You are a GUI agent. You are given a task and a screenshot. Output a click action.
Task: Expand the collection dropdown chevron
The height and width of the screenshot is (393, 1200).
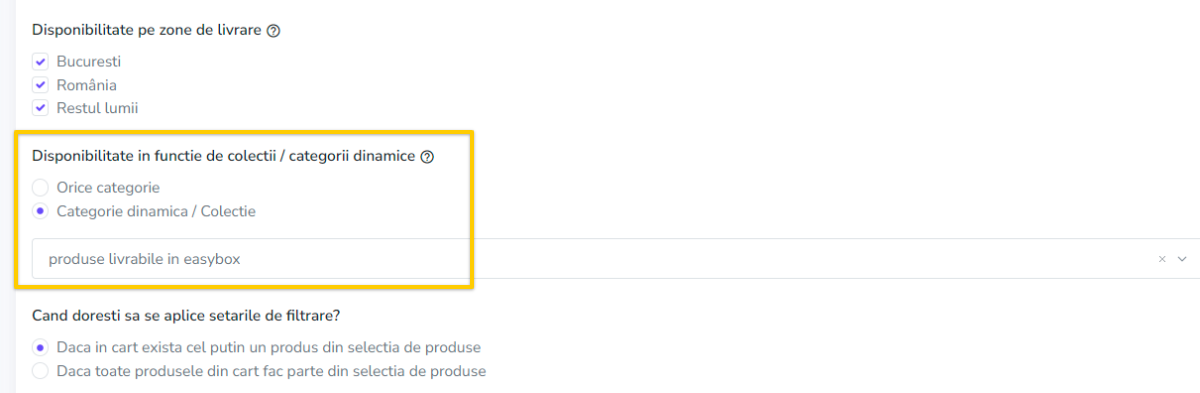point(1183,259)
